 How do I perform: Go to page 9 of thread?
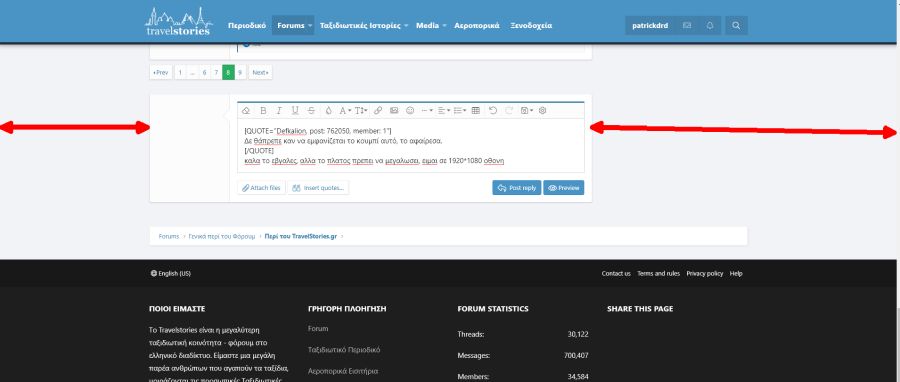pos(240,72)
